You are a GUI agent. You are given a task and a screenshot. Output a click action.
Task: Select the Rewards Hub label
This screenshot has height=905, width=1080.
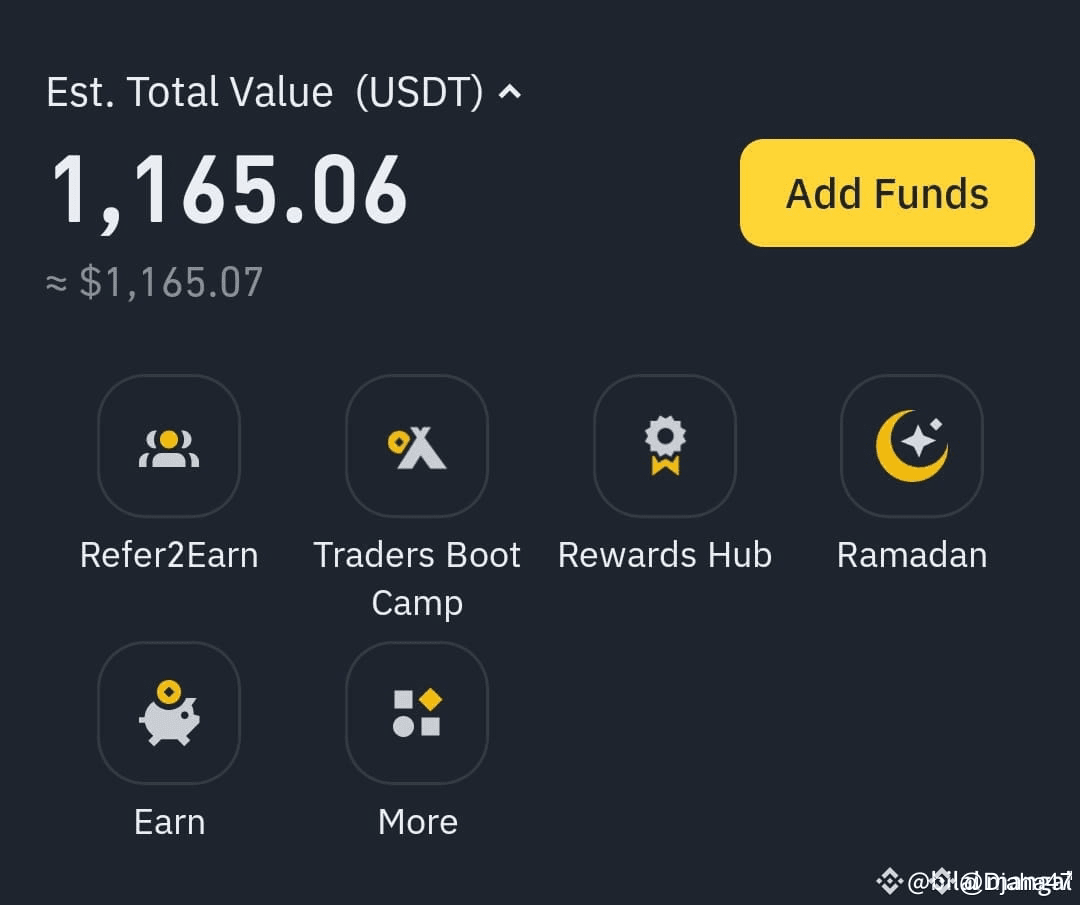tap(665, 555)
